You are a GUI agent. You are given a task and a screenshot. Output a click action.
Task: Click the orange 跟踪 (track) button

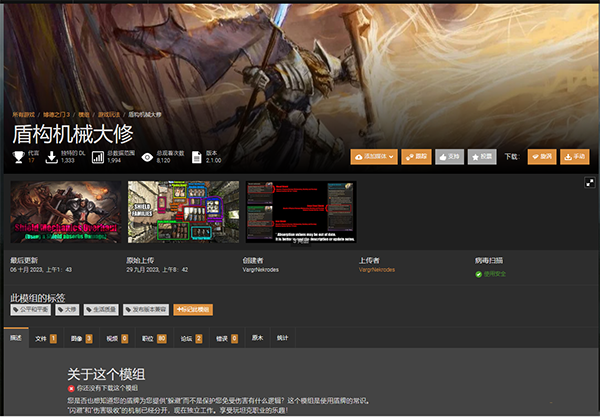(416, 157)
